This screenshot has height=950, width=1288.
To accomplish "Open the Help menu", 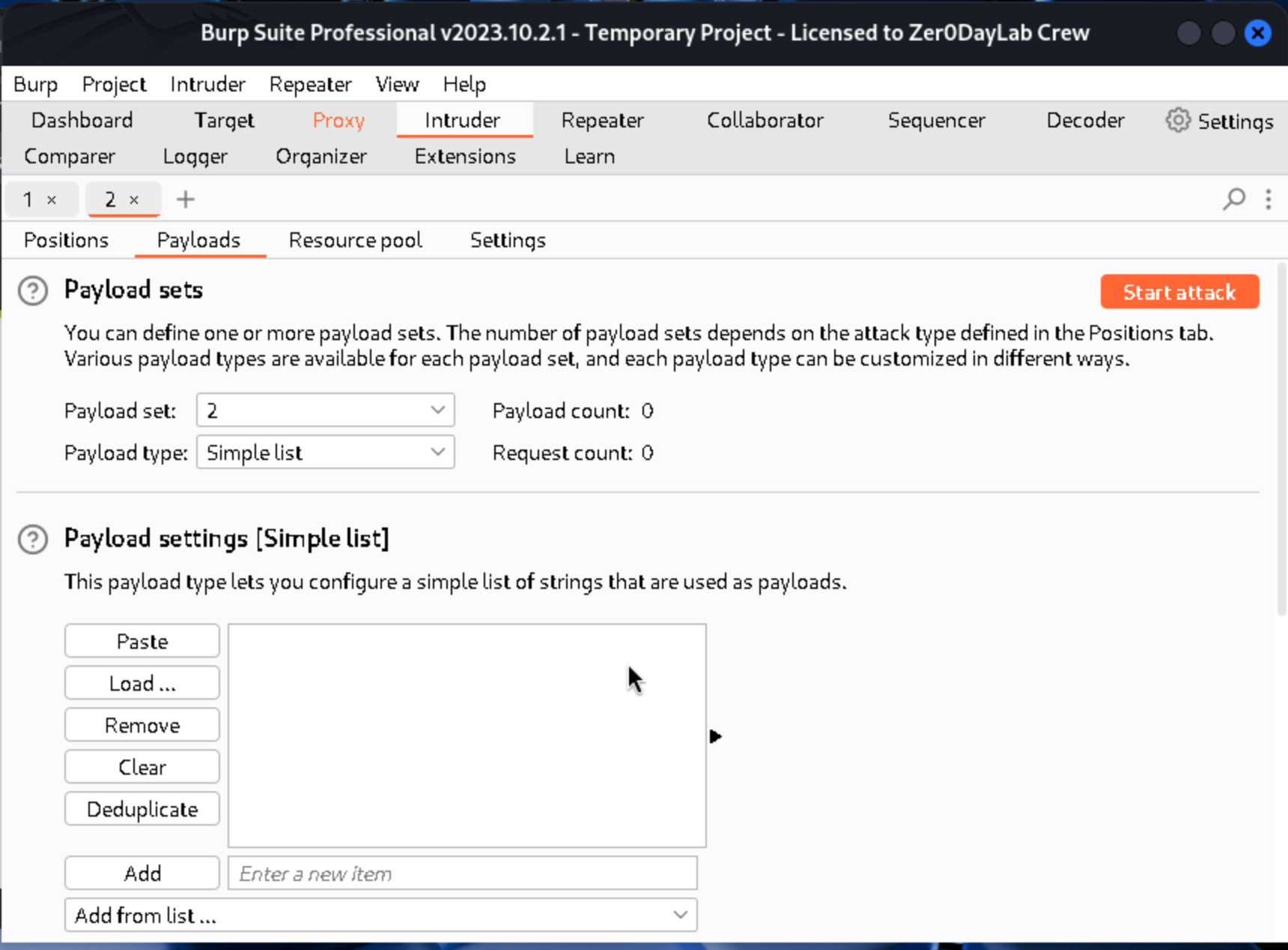I will click(x=464, y=84).
